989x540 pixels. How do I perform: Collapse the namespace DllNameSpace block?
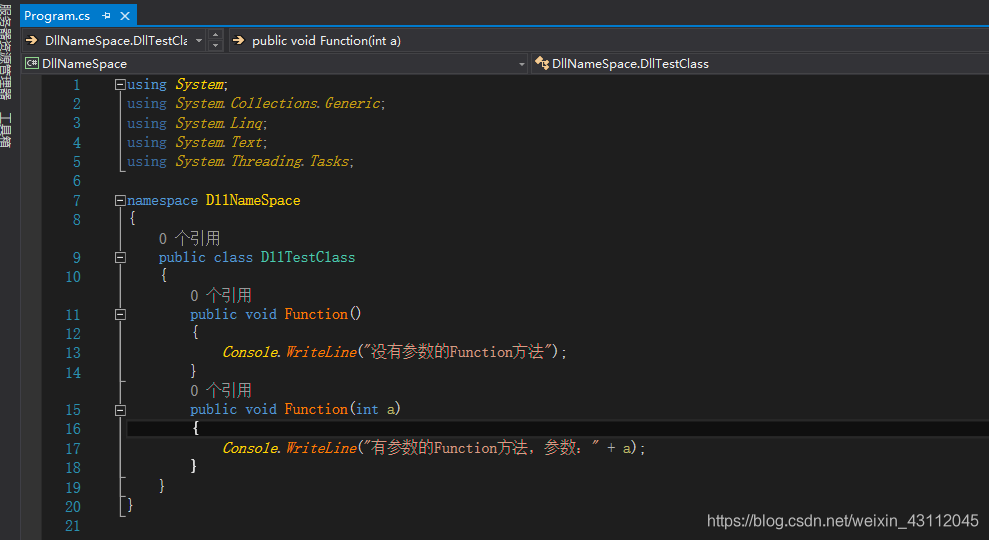coord(120,201)
